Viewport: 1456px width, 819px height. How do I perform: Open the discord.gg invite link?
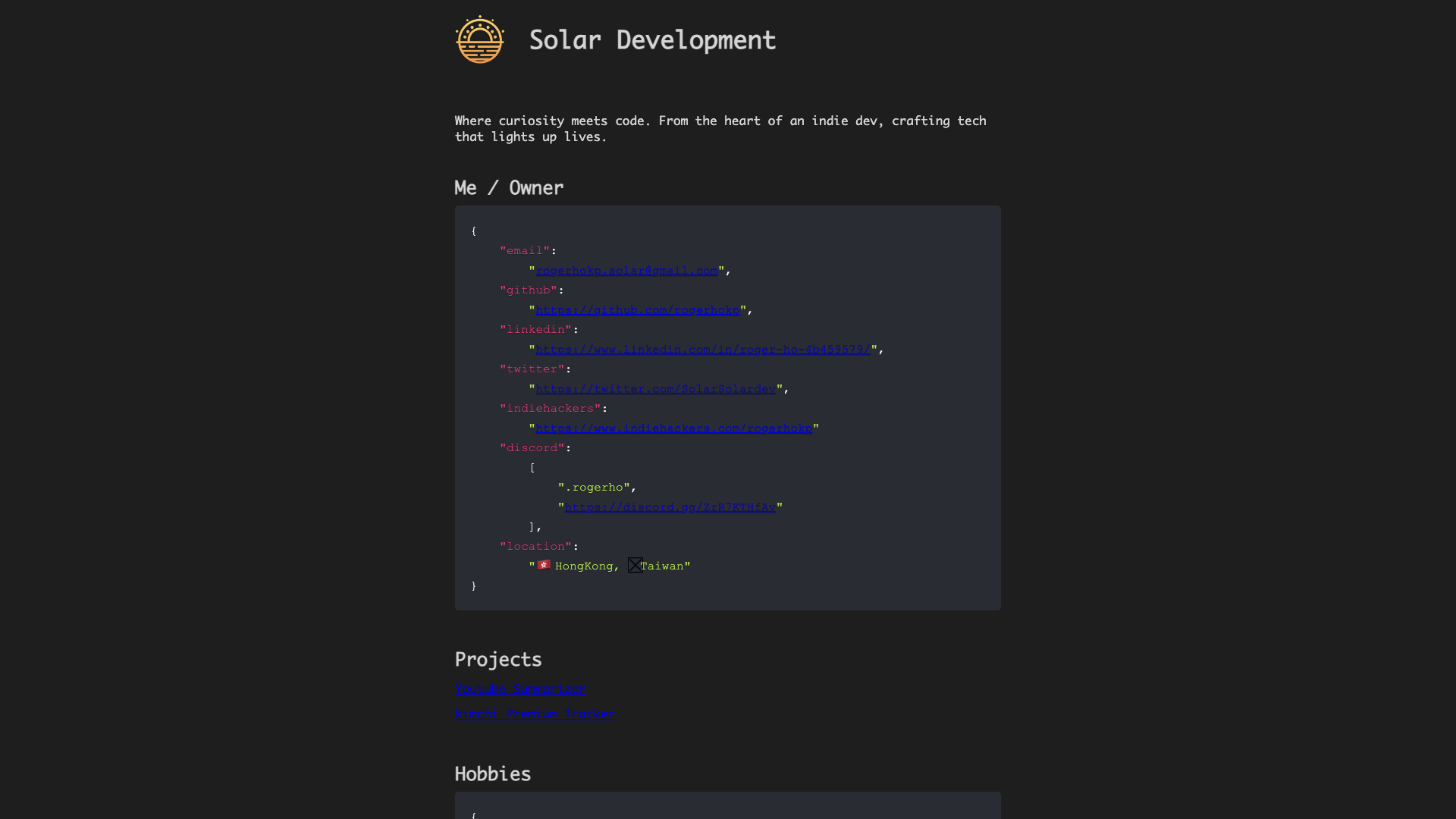click(x=670, y=507)
